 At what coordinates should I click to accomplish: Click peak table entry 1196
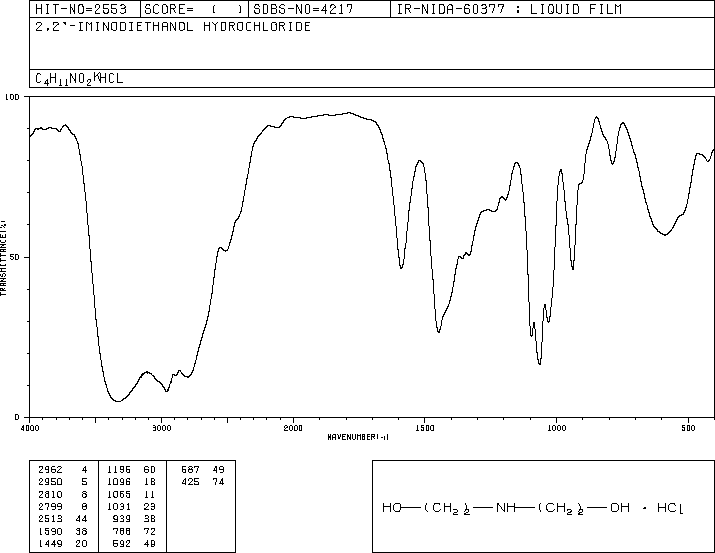(x=119, y=470)
